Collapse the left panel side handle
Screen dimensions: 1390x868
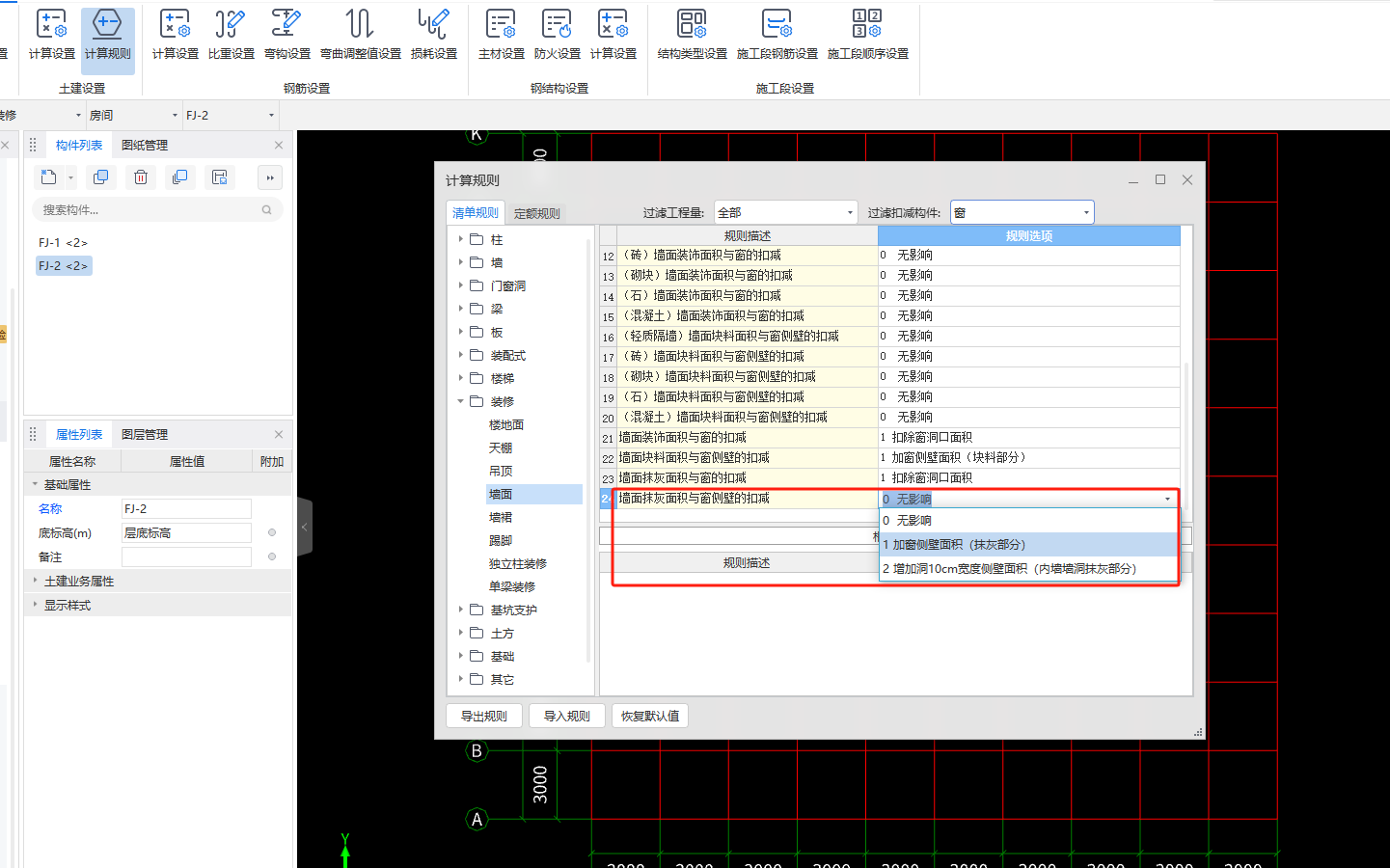tap(305, 527)
